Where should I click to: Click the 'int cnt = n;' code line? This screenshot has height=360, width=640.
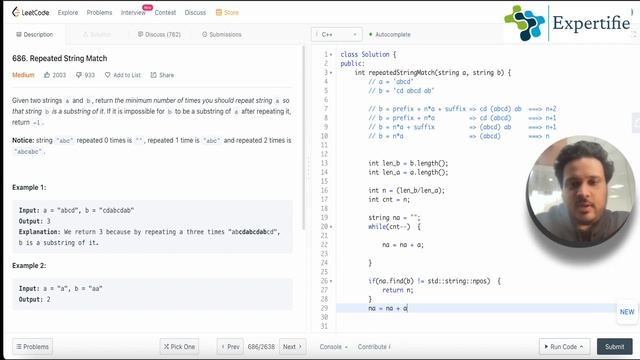pyautogui.click(x=389, y=200)
